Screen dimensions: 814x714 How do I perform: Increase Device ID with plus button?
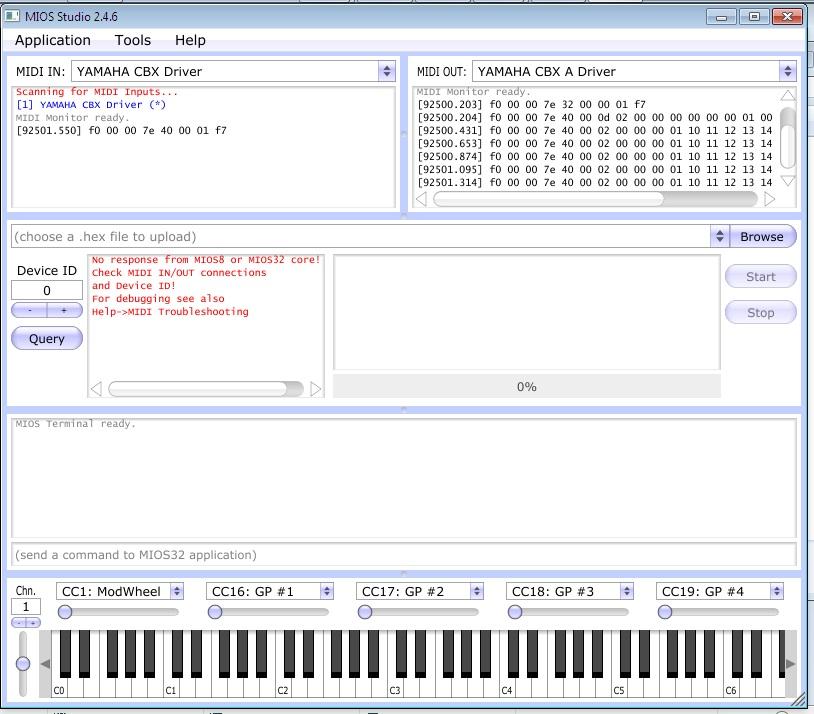tap(64, 311)
